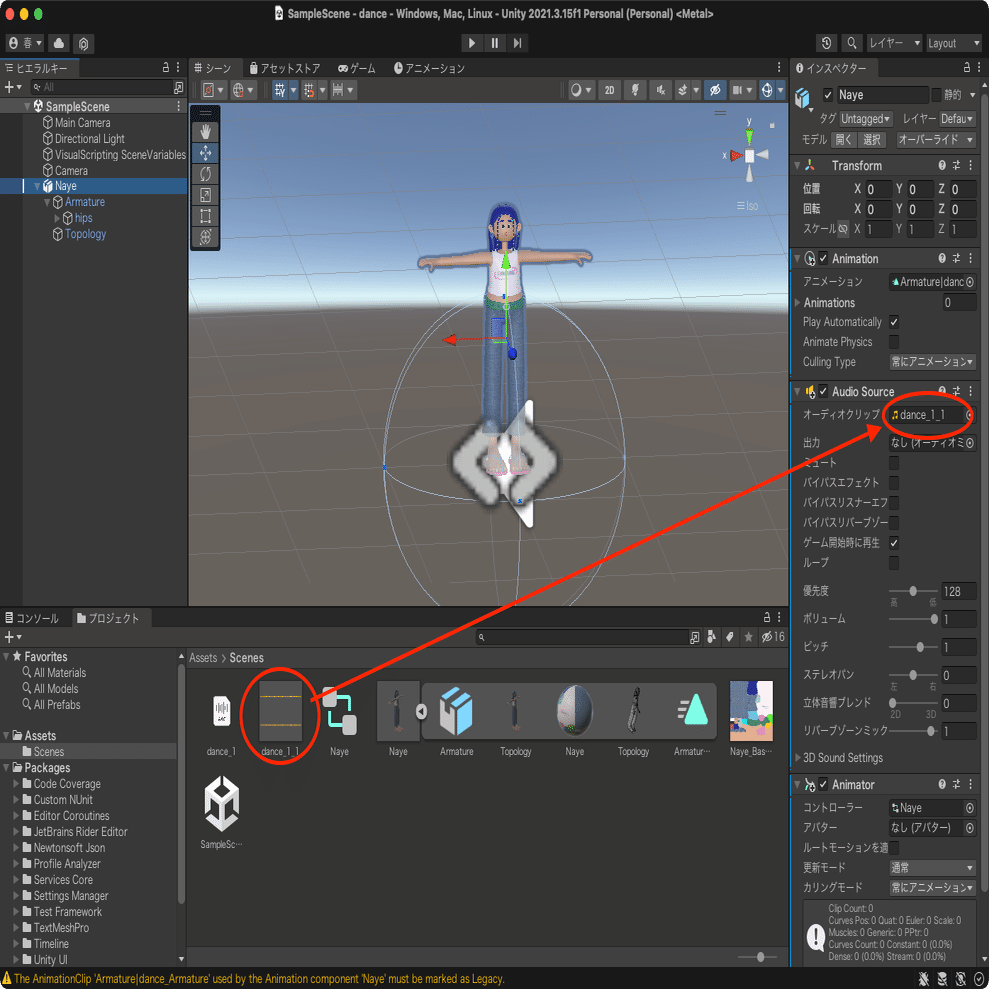Viewport: 989px width, 989px height.
Task: Enable the ミュート checkbox
Action: tap(894, 463)
